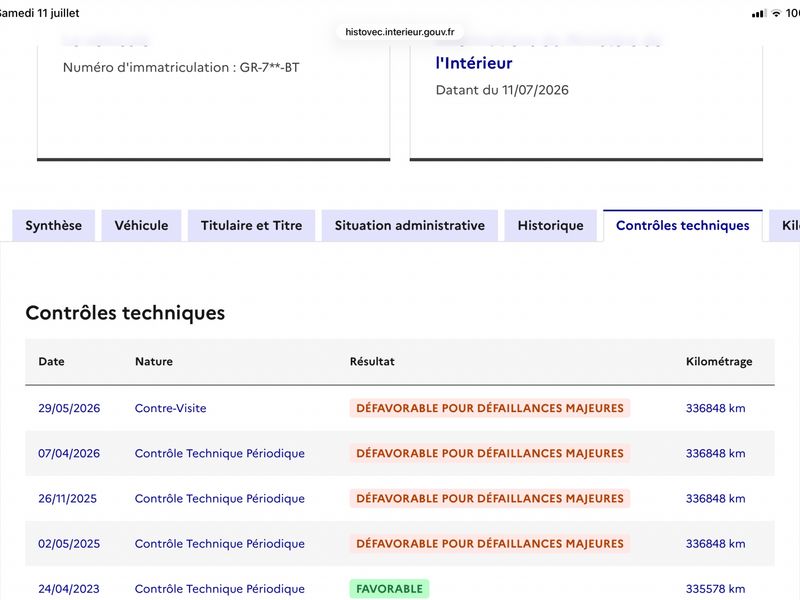Click Contrôle Technique Périodique for 07/04/2026
Image resolution: width=800 pixels, height=600 pixels.
click(220, 454)
